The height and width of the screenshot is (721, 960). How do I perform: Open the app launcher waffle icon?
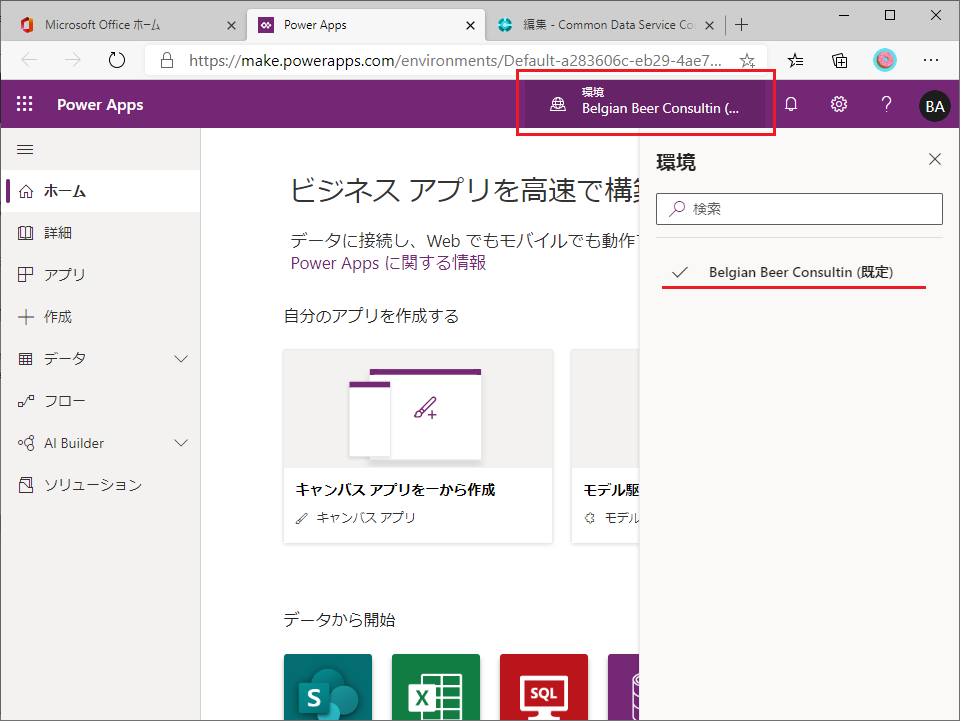(x=24, y=104)
